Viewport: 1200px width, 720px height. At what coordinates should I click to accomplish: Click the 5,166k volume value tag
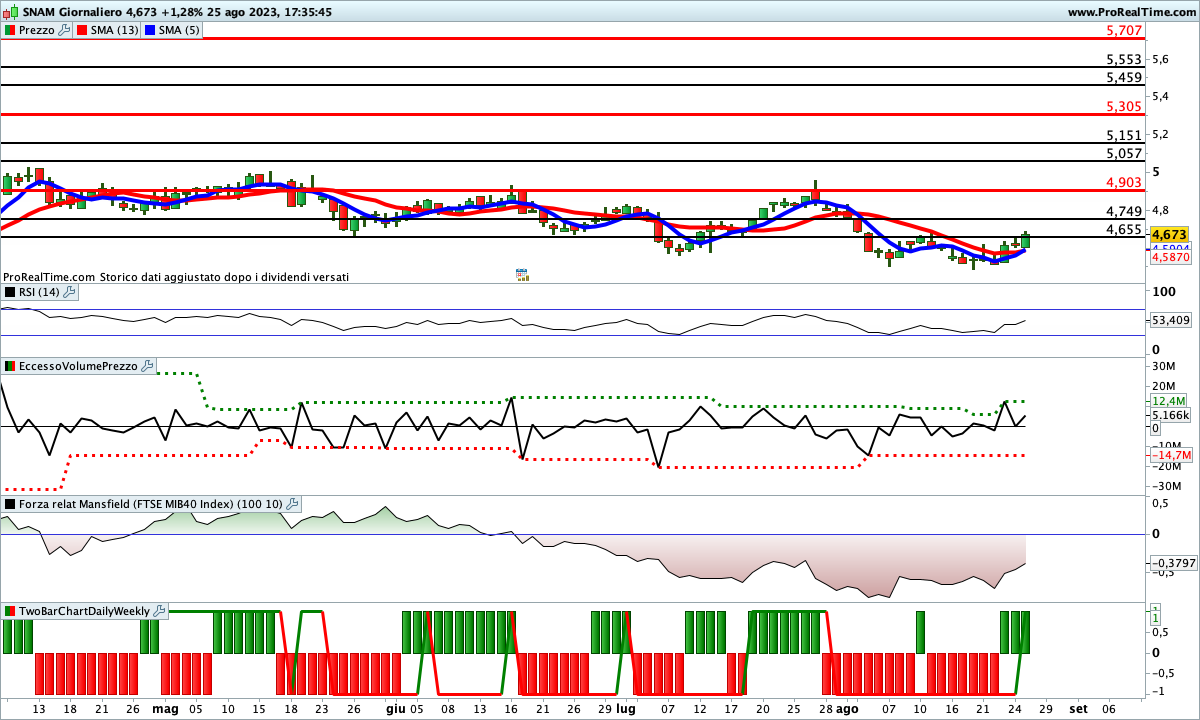(x=1170, y=414)
